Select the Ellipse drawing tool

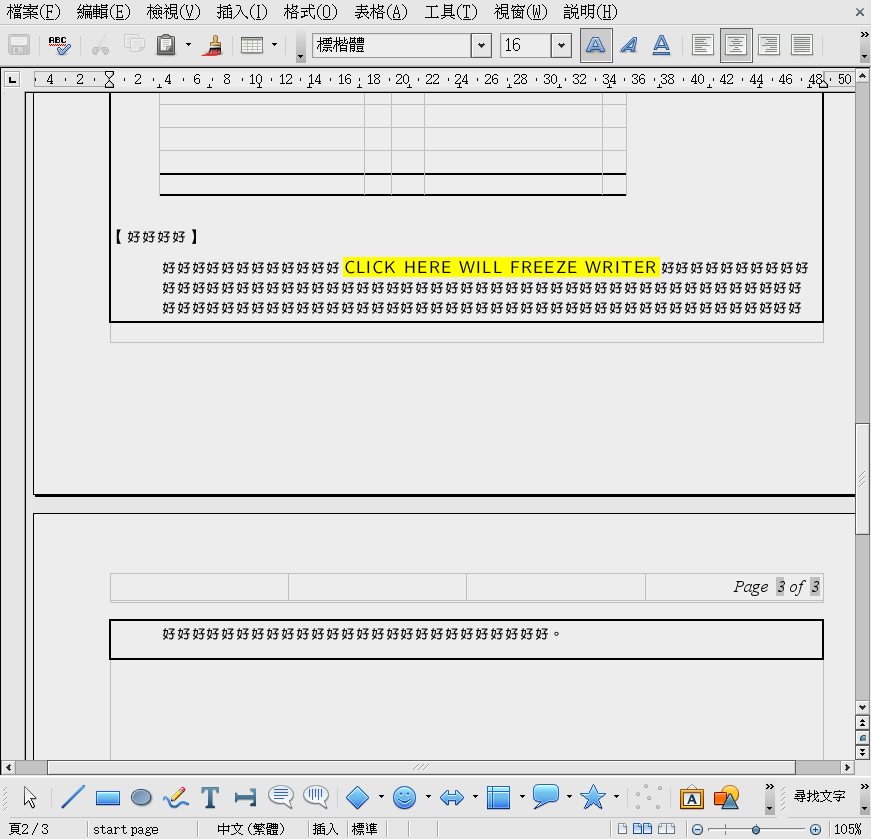pyautogui.click(x=141, y=797)
